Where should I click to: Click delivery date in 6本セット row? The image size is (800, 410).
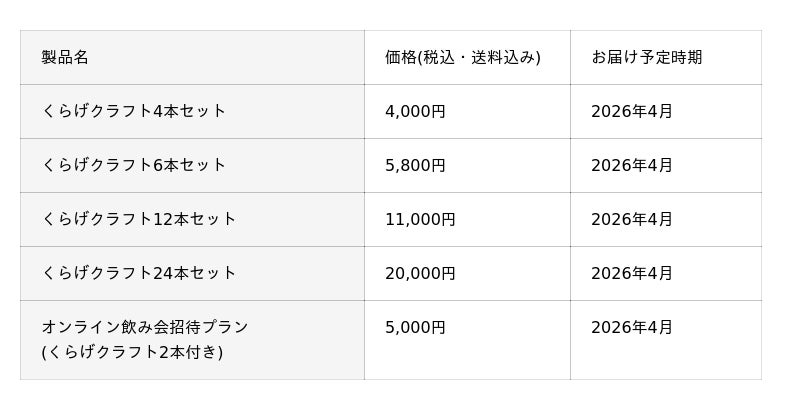[x=631, y=165]
